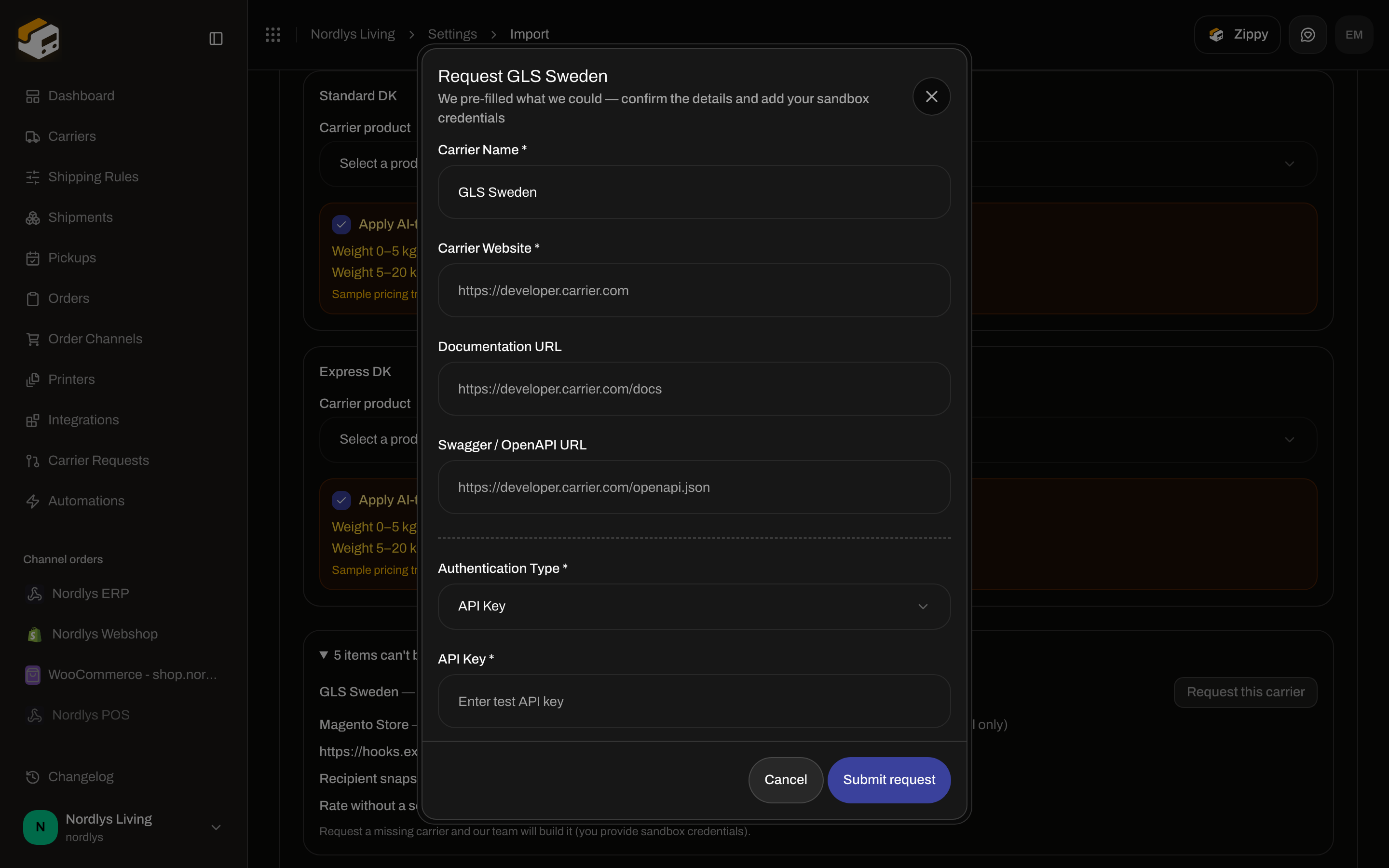Click the GLS Sweden row text

pyautogui.click(x=359, y=692)
